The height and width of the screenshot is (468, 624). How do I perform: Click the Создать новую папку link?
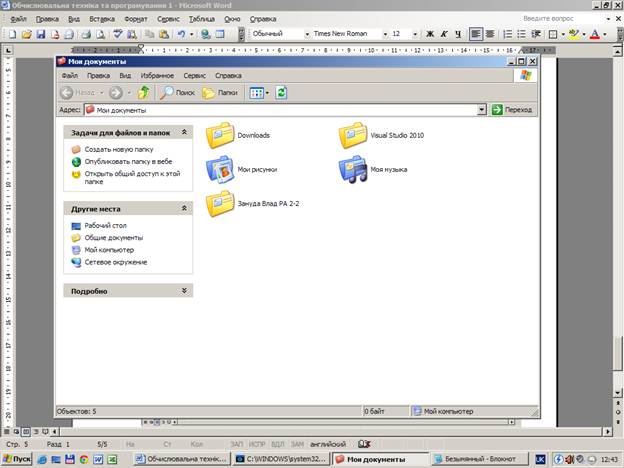tap(119, 150)
